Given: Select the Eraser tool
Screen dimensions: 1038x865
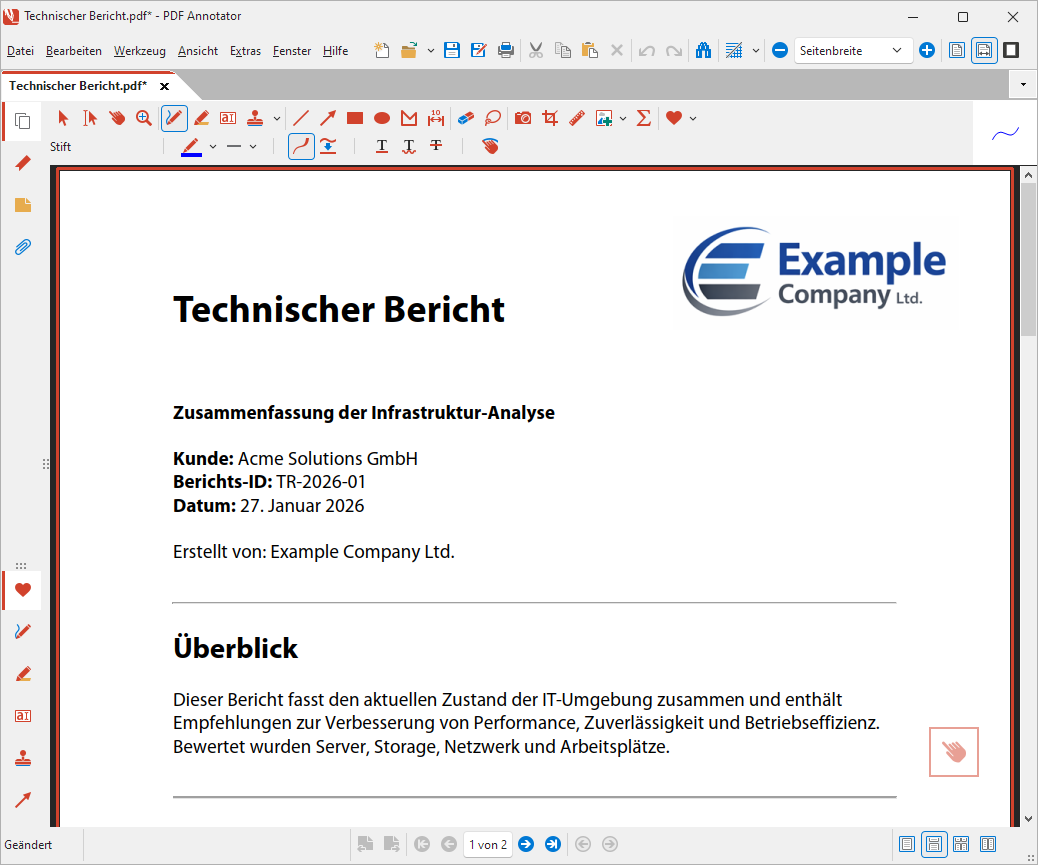Looking at the screenshot, I should (x=465, y=118).
